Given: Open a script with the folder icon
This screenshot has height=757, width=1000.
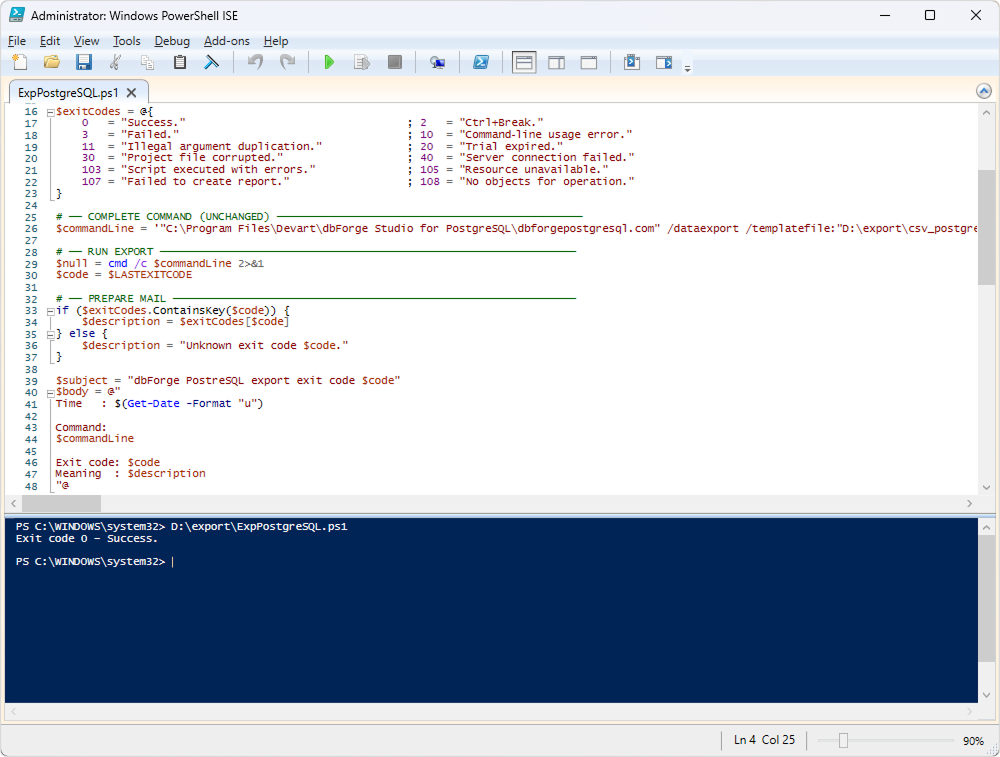Looking at the screenshot, I should pyautogui.click(x=52, y=63).
